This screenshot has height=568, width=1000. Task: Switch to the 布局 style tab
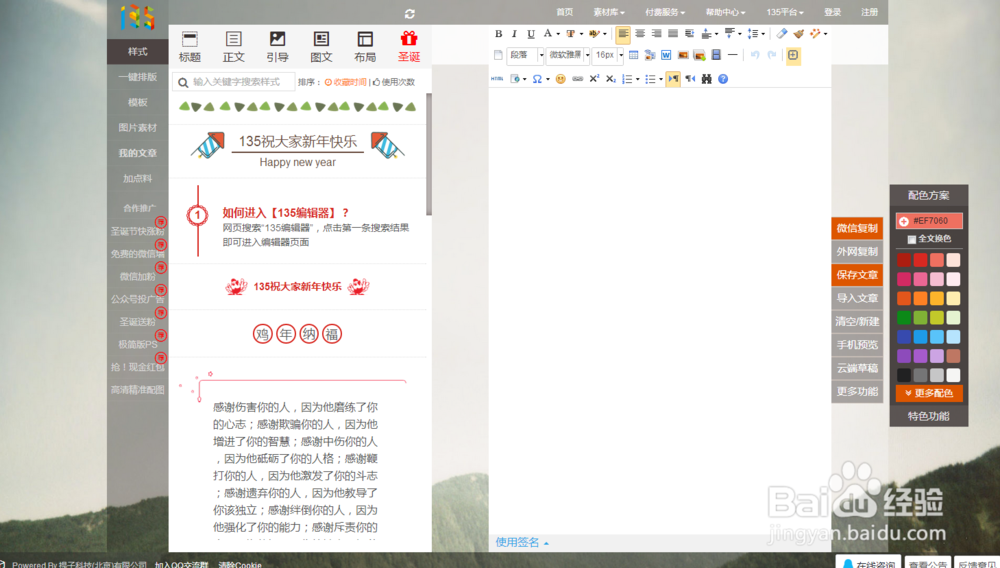point(365,47)
